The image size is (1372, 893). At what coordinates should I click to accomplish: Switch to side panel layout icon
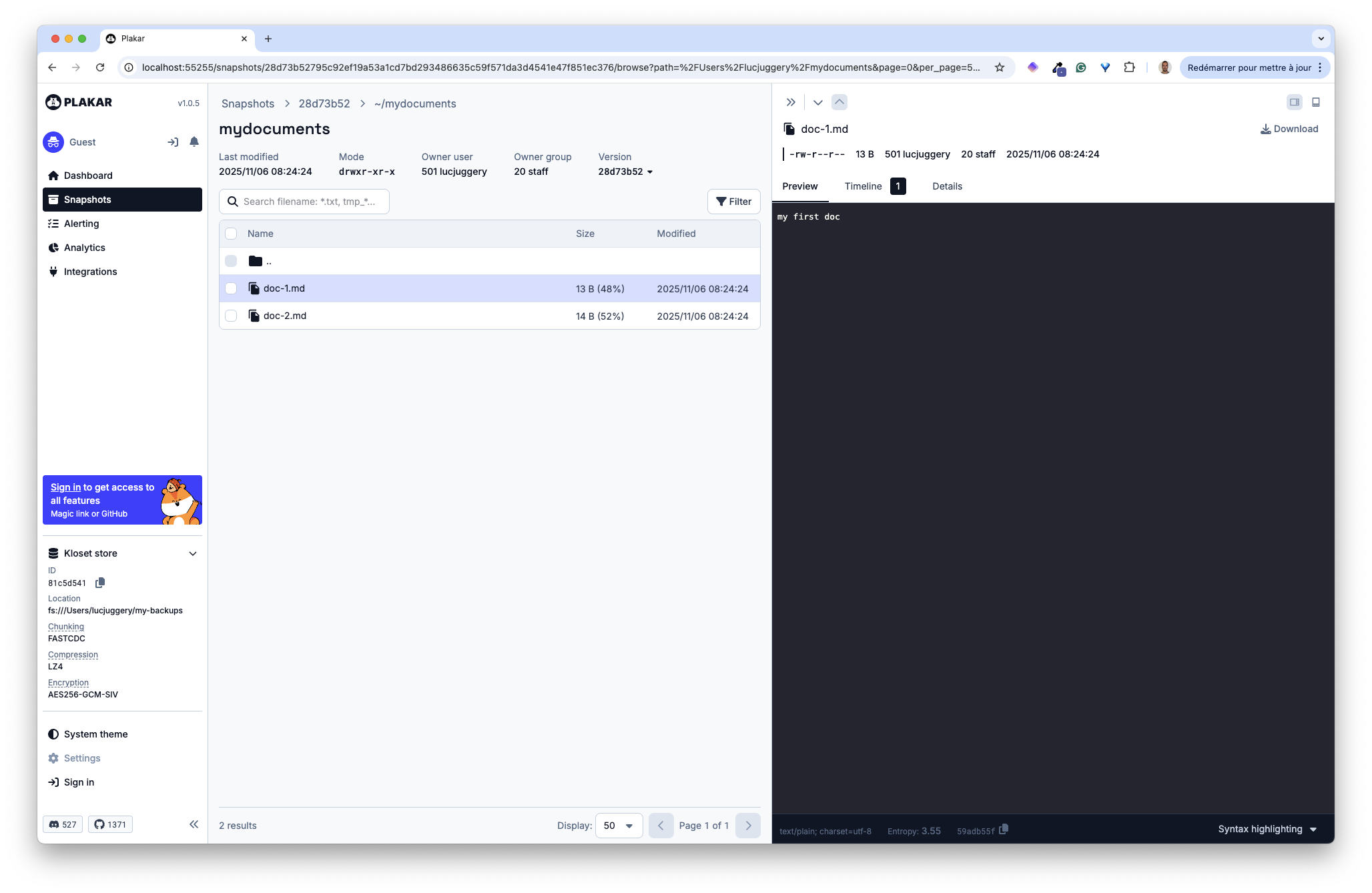pos(1294,102)
